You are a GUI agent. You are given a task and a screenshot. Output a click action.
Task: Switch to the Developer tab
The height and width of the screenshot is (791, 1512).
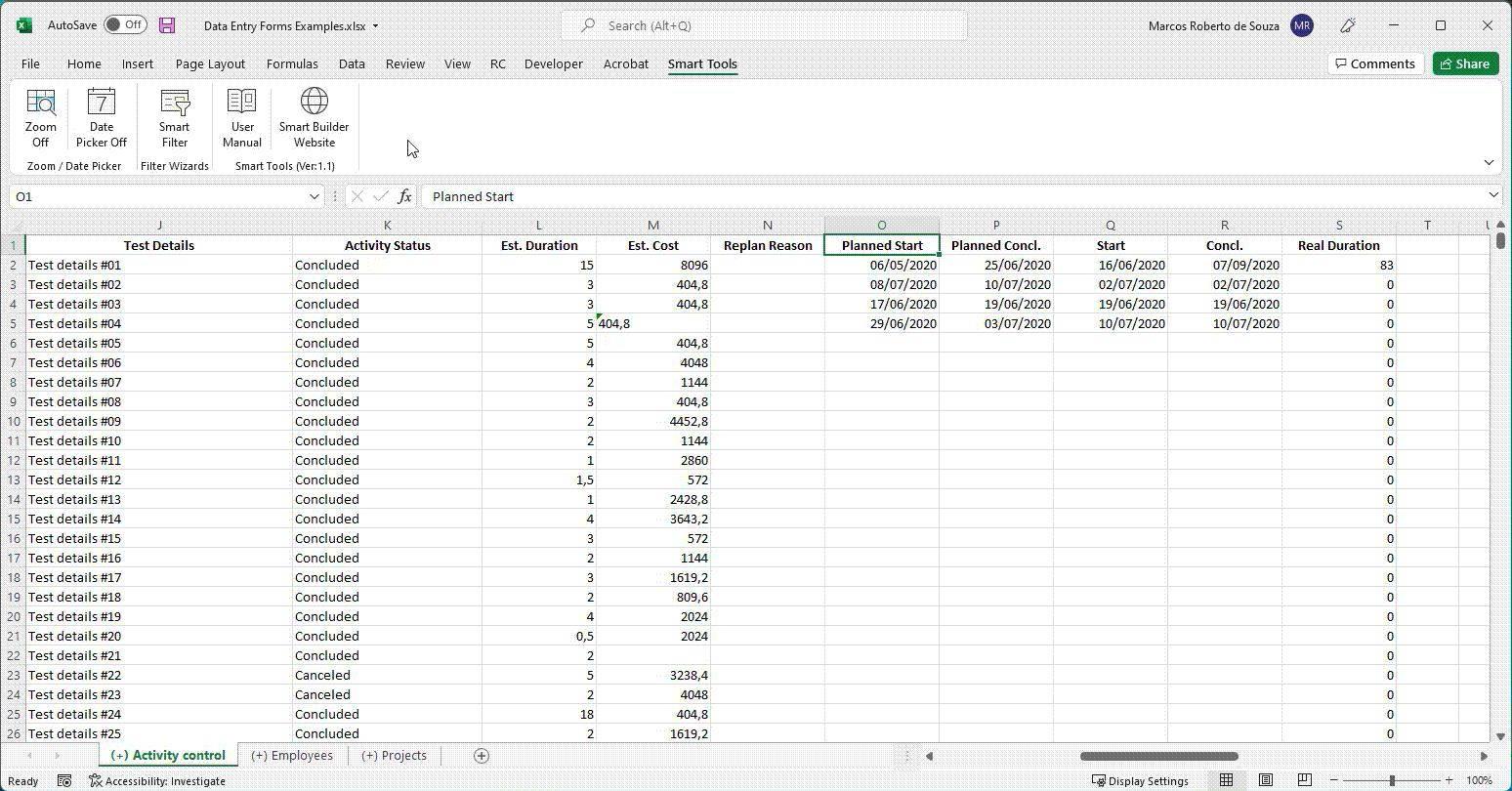pos(553,63)
